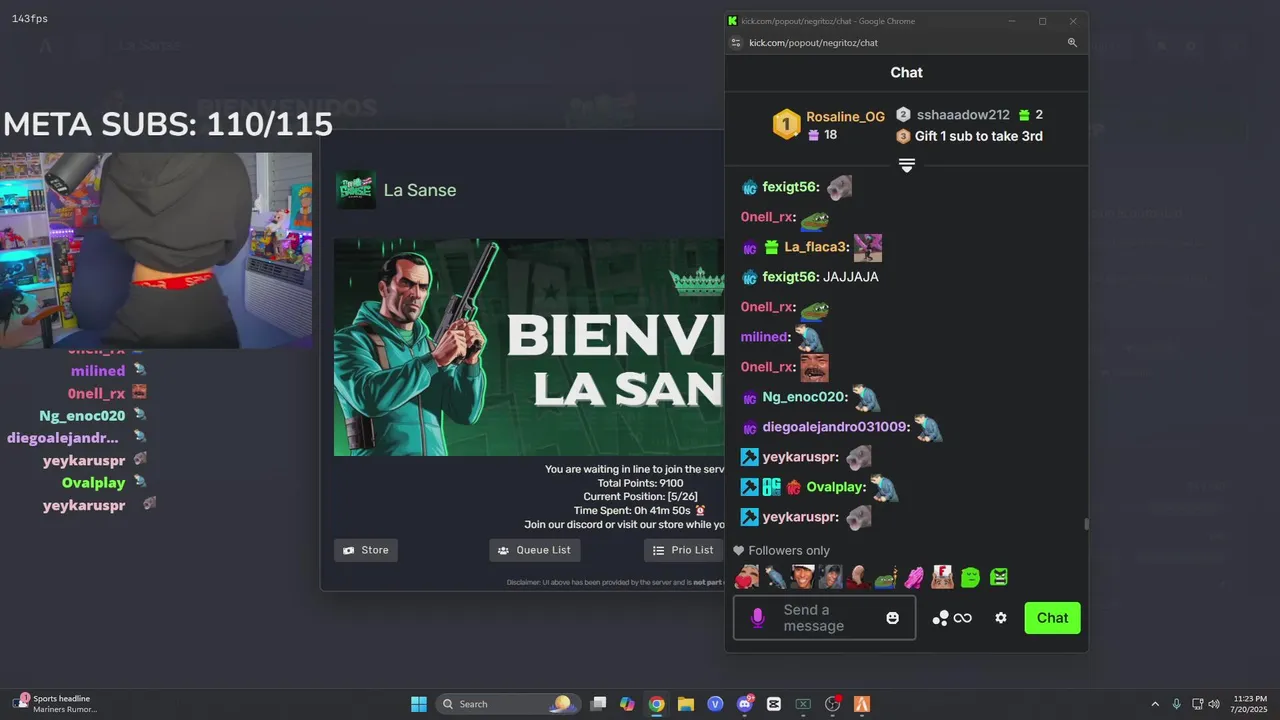The width and height of the screenshot is (1280, 720).
Task: Show hidden system tray icons chevron
Action: [x=1155, y=704]
